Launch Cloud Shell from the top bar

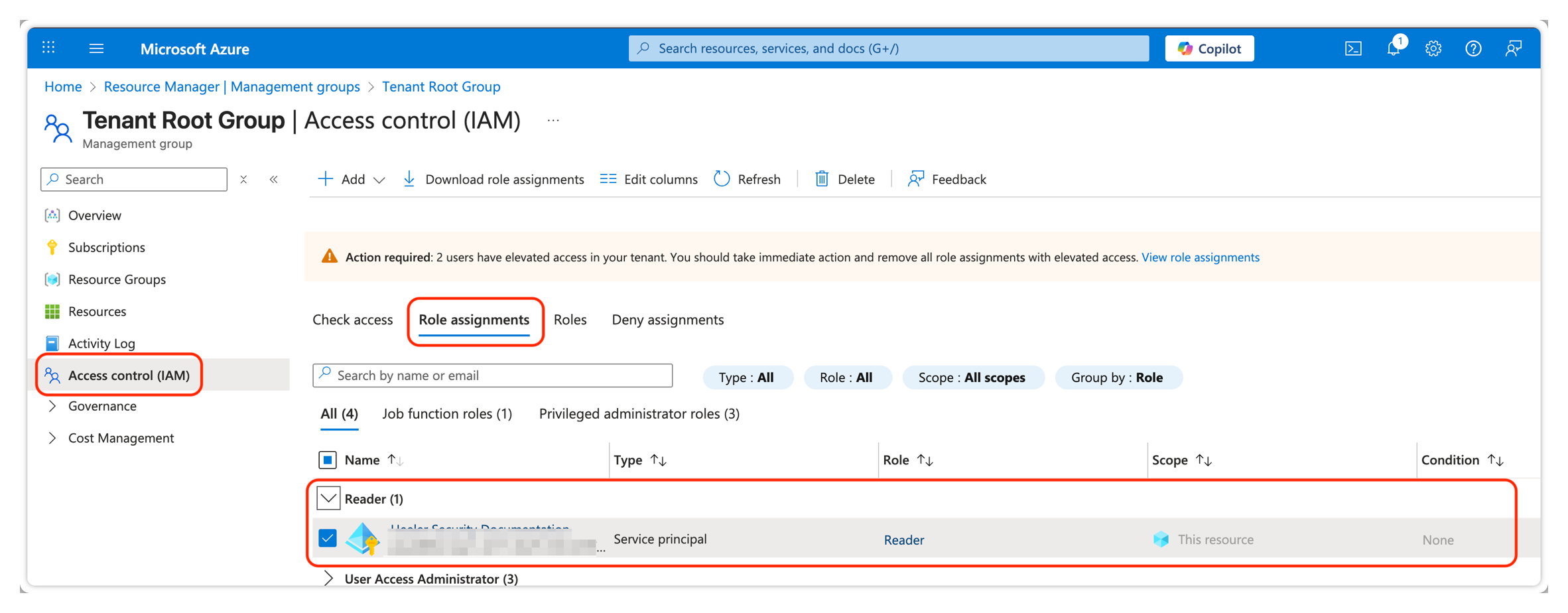point(1353,48)
